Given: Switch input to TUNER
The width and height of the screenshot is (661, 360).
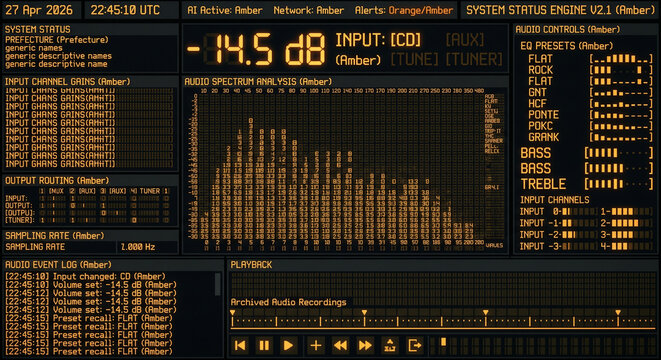Looking at the screenshot, I should pos(474,59).
